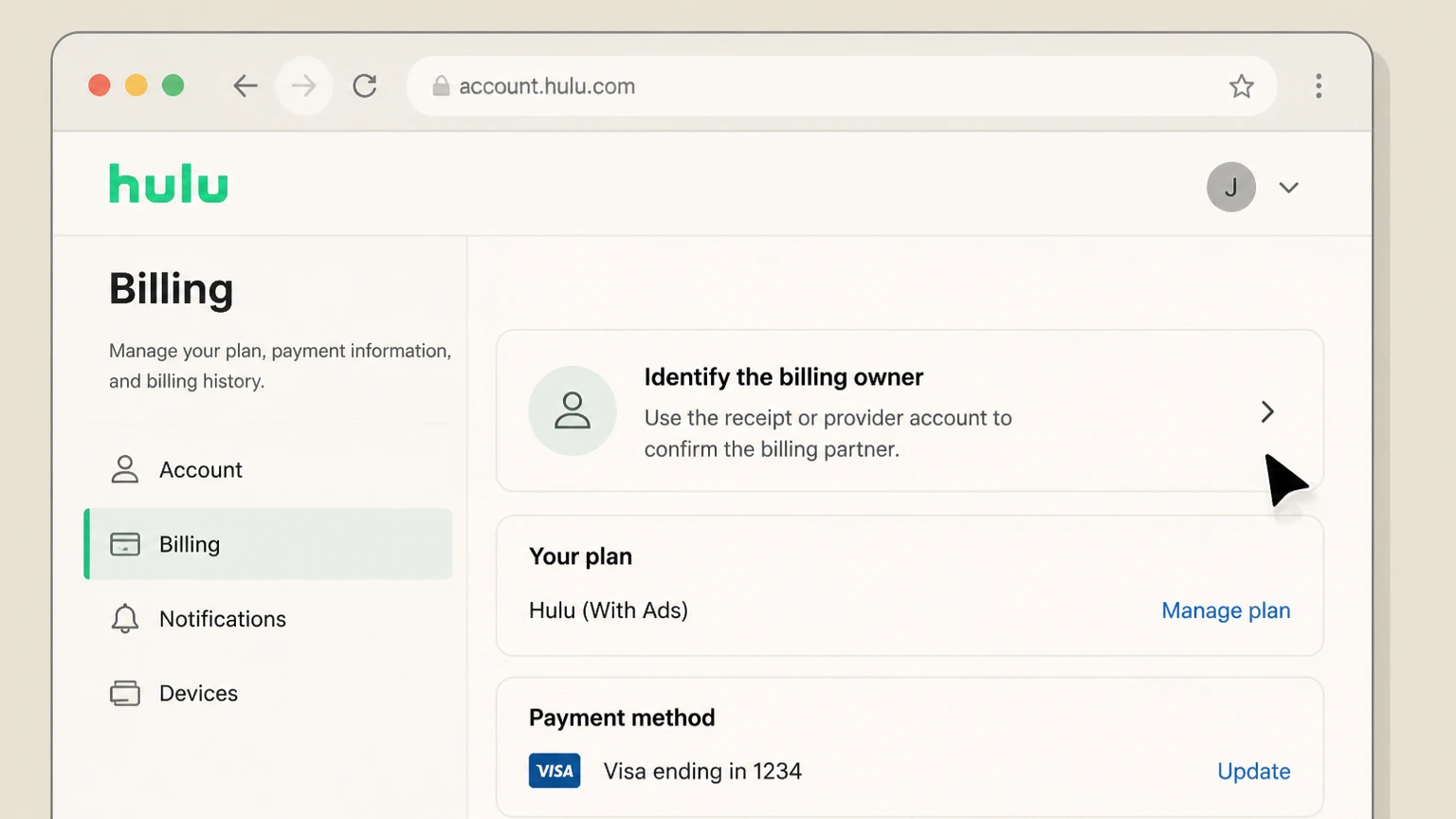The width and height of the screenshot is (1456, 819).
Task: Click the monitor icon beside Devices
Action: tap(125, 694)
